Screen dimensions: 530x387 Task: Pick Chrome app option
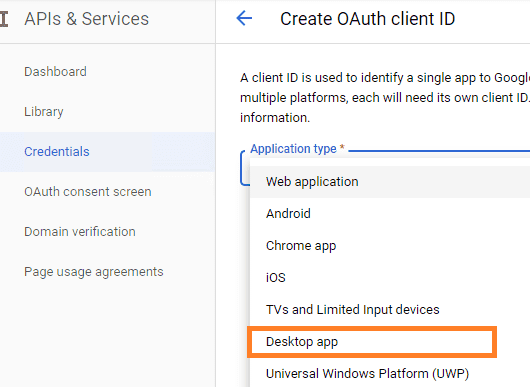click(x=390, y=246)
